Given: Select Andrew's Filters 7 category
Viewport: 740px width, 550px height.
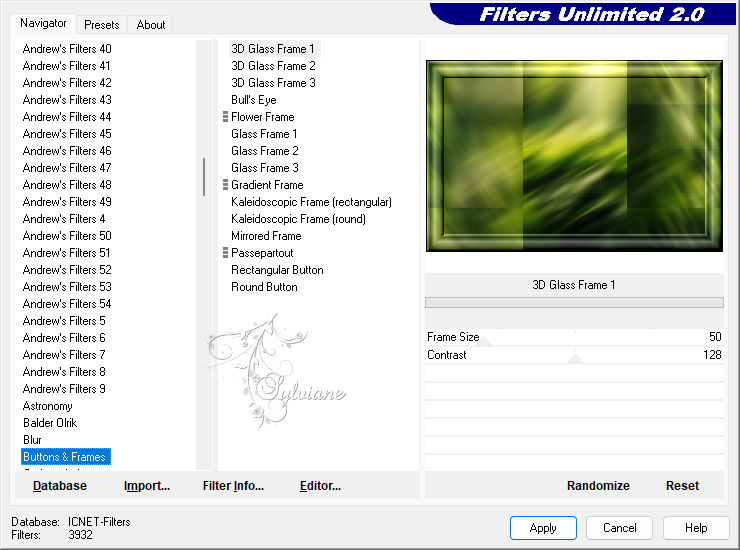Looking at the screenshot, I should [x=64, y=355].
